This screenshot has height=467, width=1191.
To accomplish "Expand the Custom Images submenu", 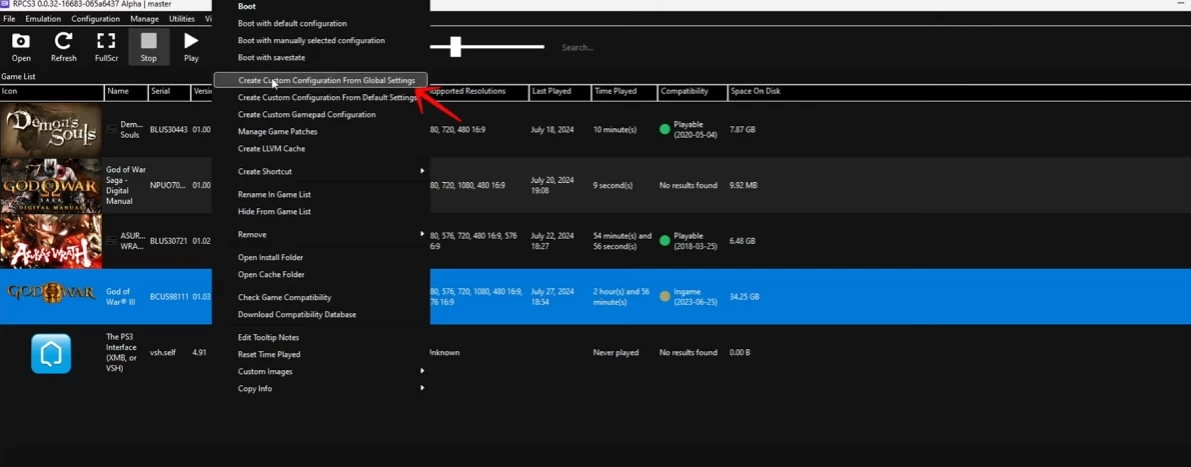I will (330, 372).
